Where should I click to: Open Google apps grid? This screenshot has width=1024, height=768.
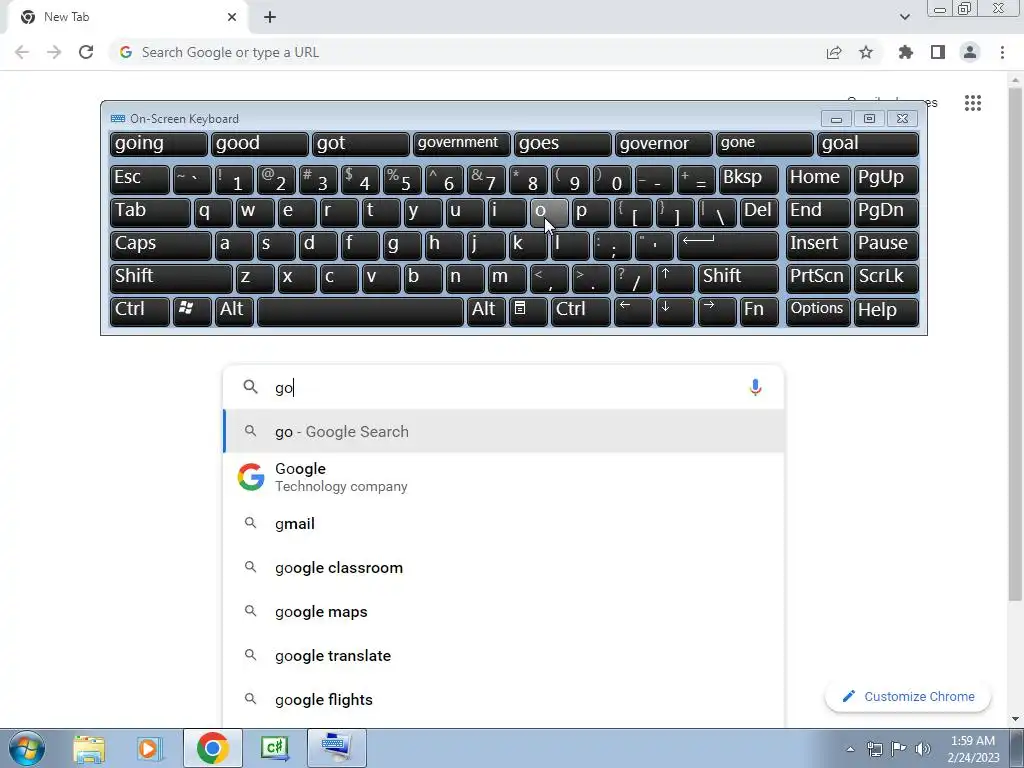tap(973, 103)
